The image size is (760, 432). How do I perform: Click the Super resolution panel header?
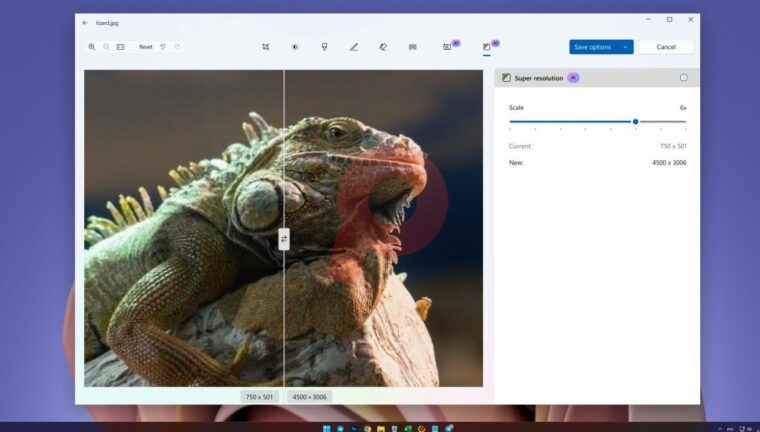pyautogui.click(x=597, y=78)
